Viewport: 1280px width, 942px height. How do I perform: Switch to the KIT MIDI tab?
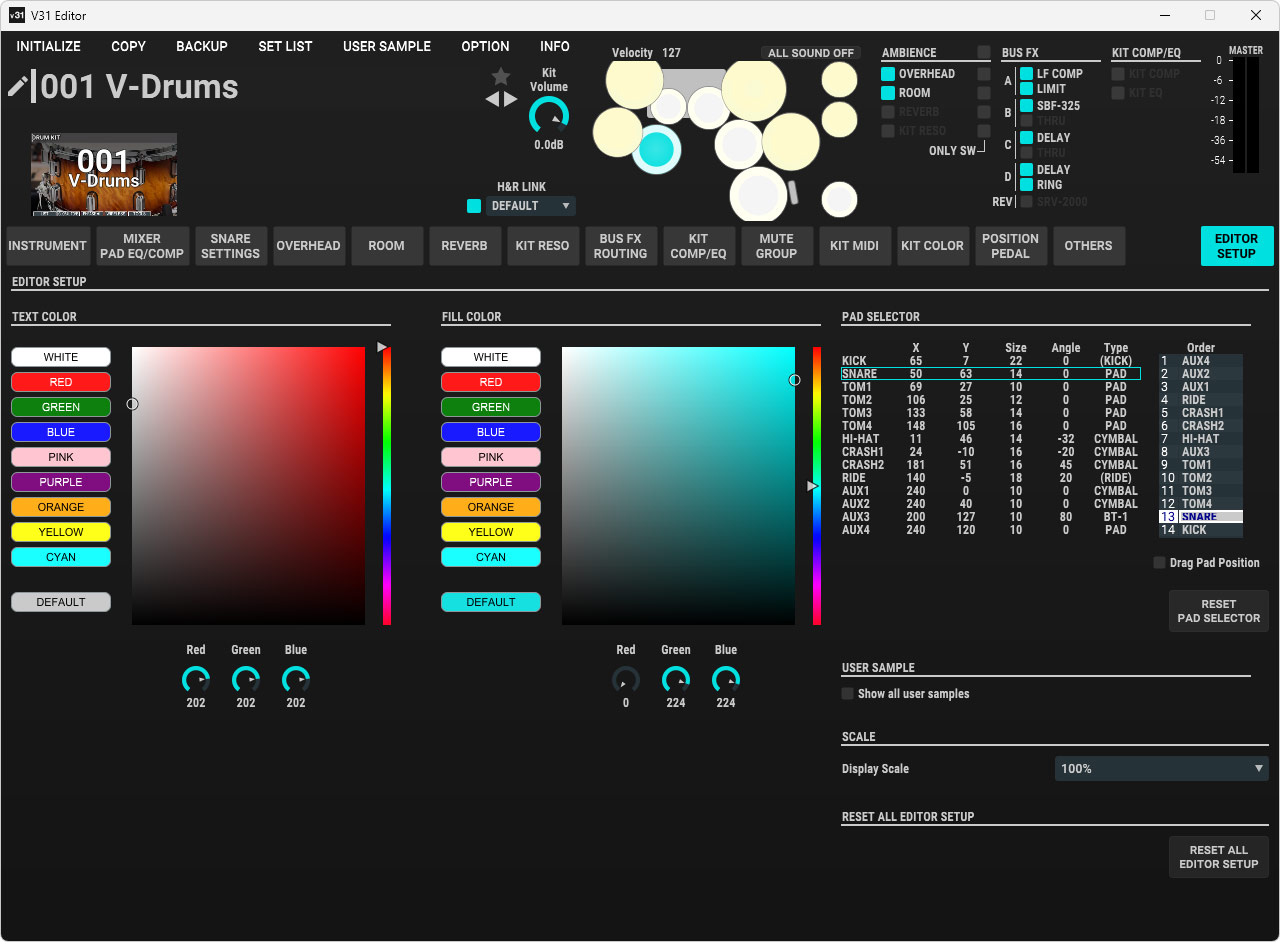coord(853,246)
